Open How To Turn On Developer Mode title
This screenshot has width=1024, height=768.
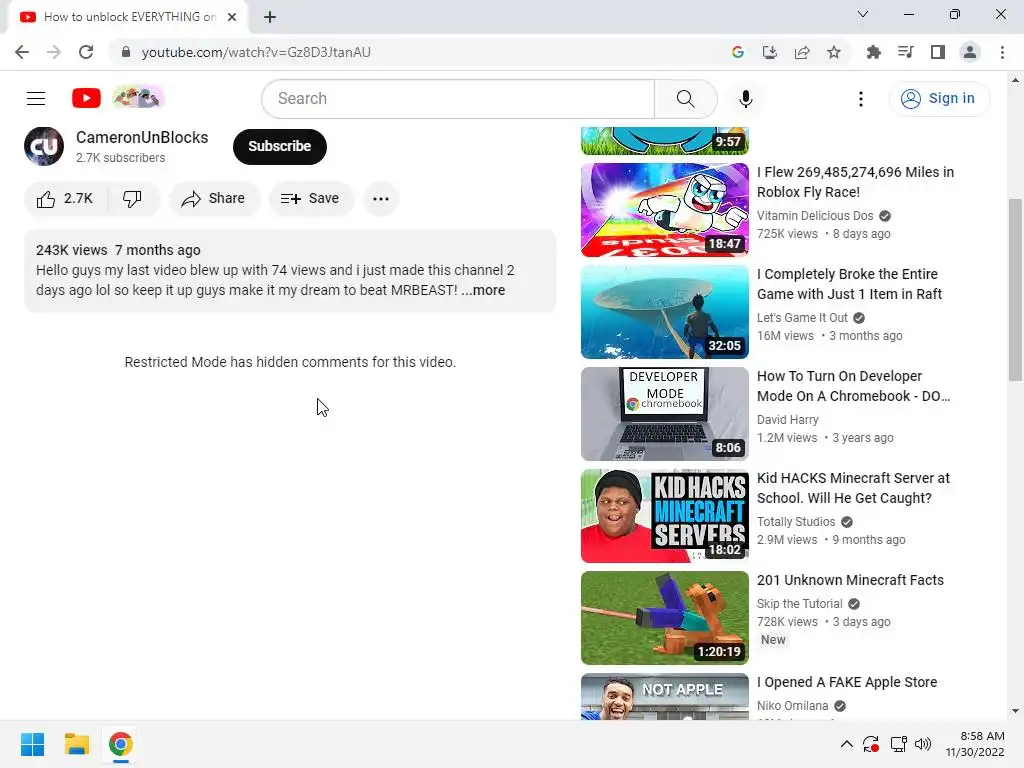pyautogui.click(x=854, y=386)
